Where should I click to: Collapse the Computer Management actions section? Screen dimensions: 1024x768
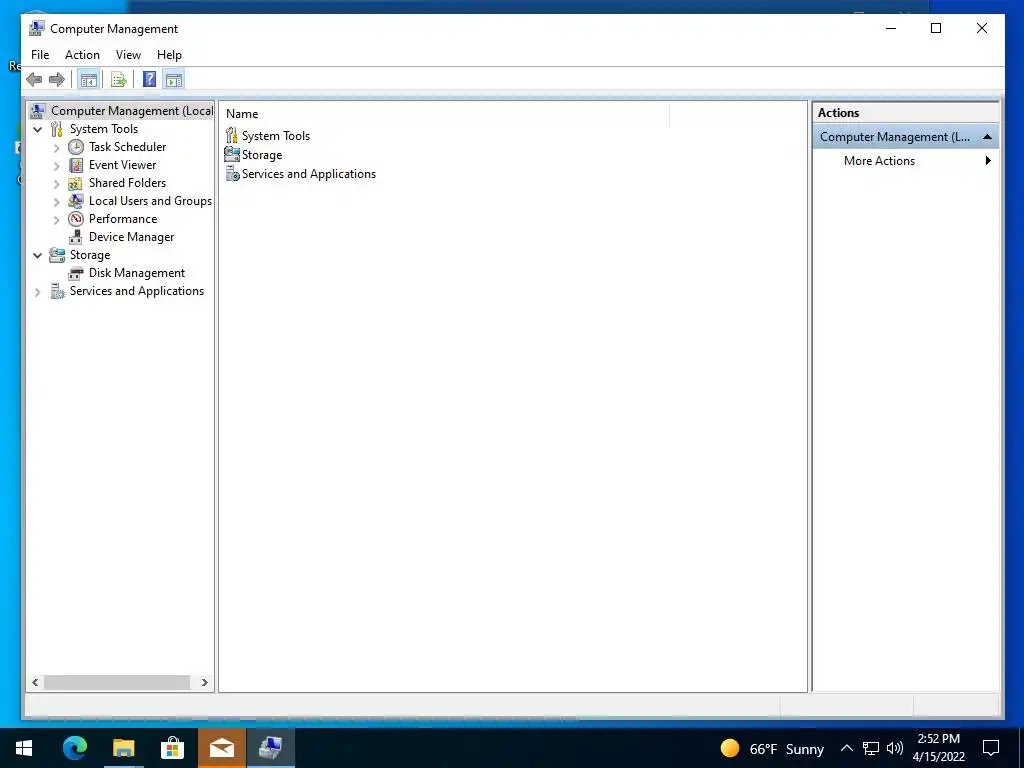coord(987,136)
